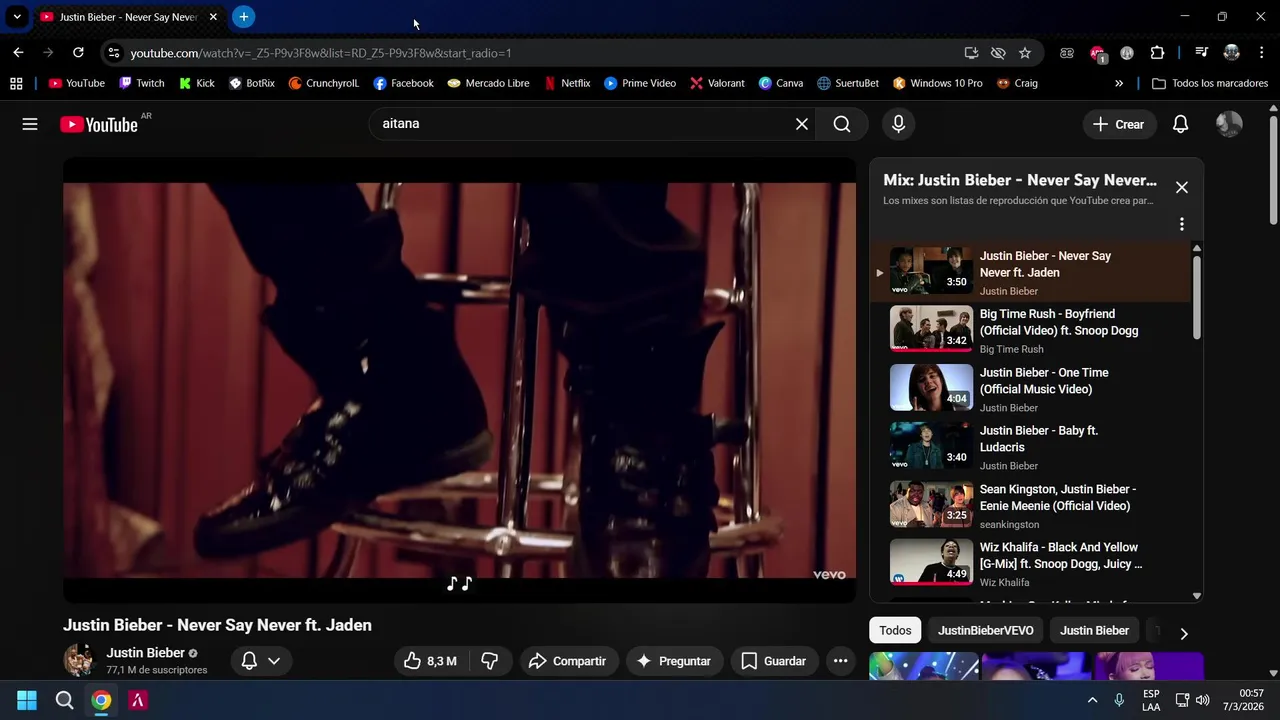Image resolution: width=1280 pixels, height=720 pixels.
Task: Go to the YouTube home logo
Action: click(x=99, y=124)
